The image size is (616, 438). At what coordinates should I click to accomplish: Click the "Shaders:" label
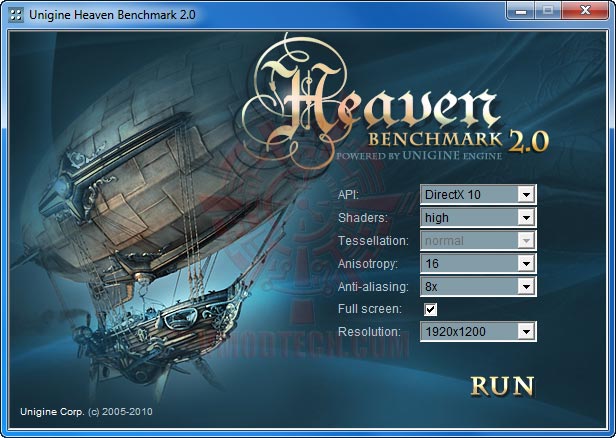tap(363, 217)
